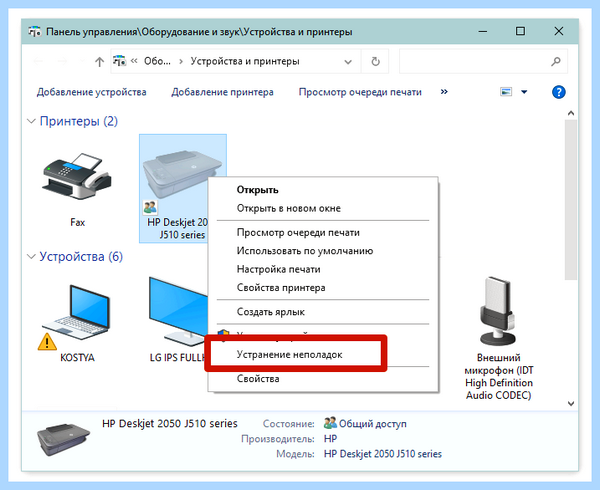Open Настройка печати from context menu

(278, 269)
